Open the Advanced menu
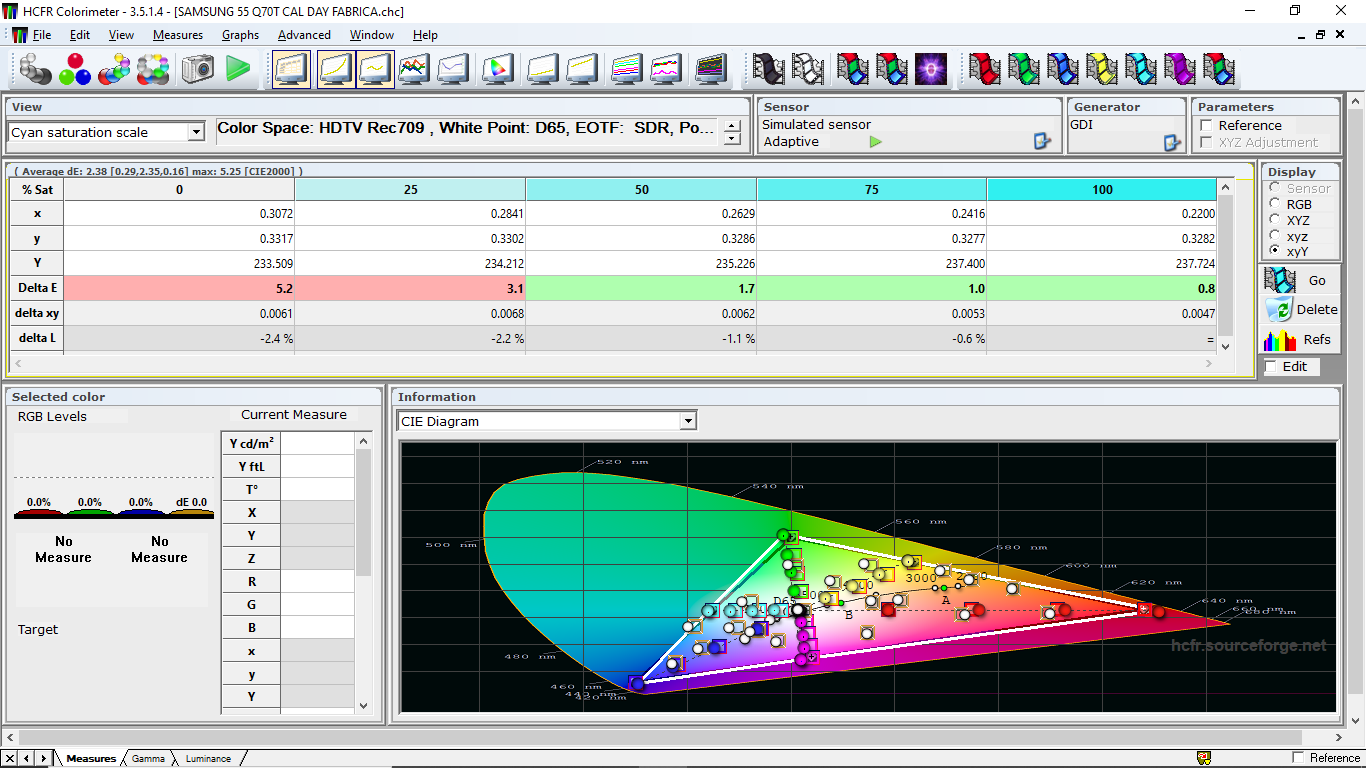This screenshot has width=1366, height=768. click(x=304, y=35)
